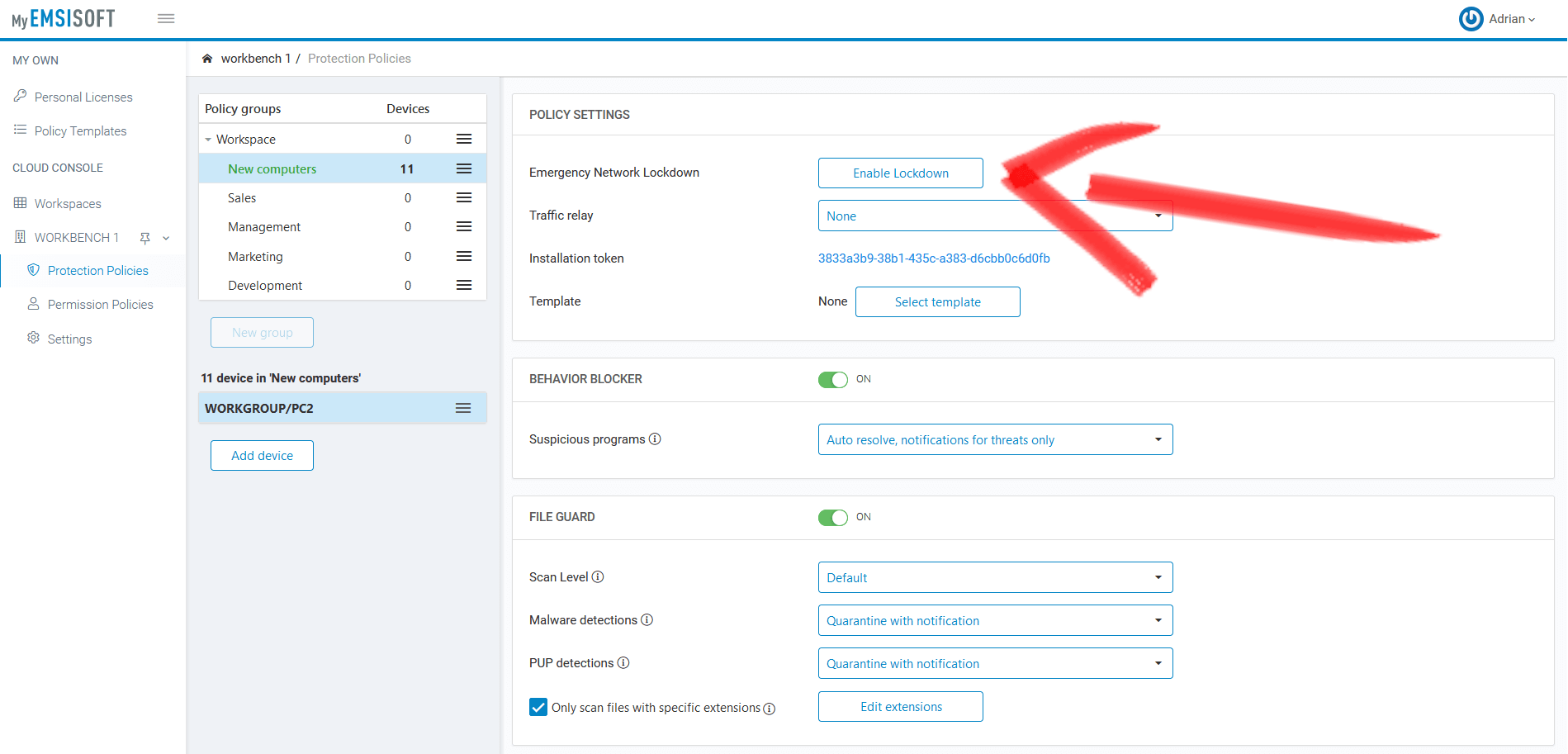Uncheck Only scan files with specific extensions

(x=538, y=707)
